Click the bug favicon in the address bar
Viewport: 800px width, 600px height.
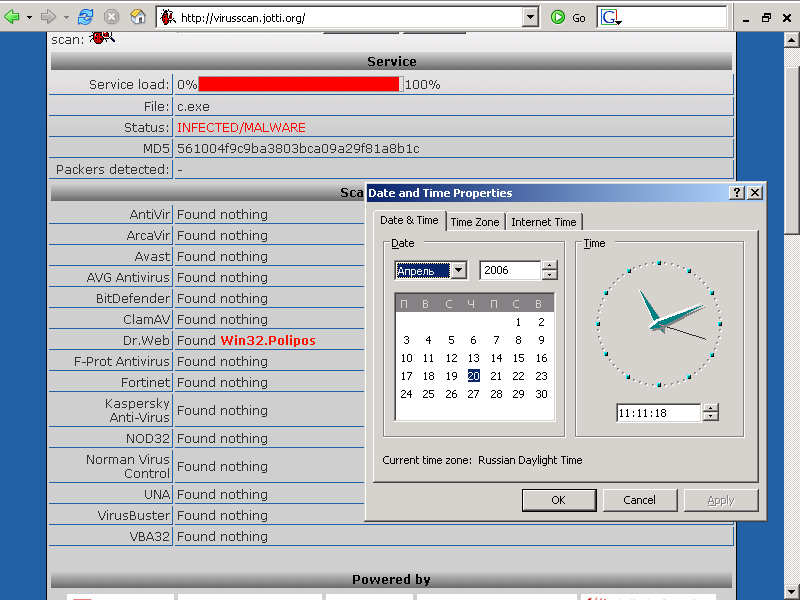click(167, 18)
